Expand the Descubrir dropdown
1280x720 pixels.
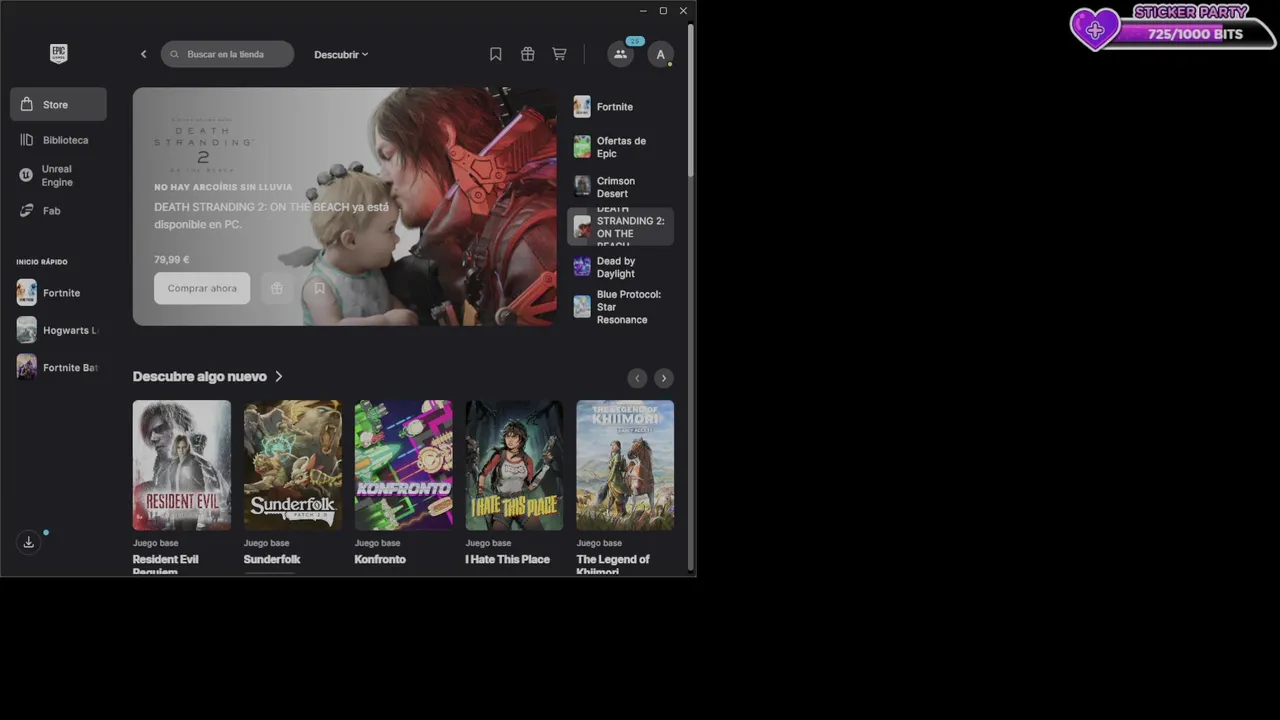[x=341, y=54]
